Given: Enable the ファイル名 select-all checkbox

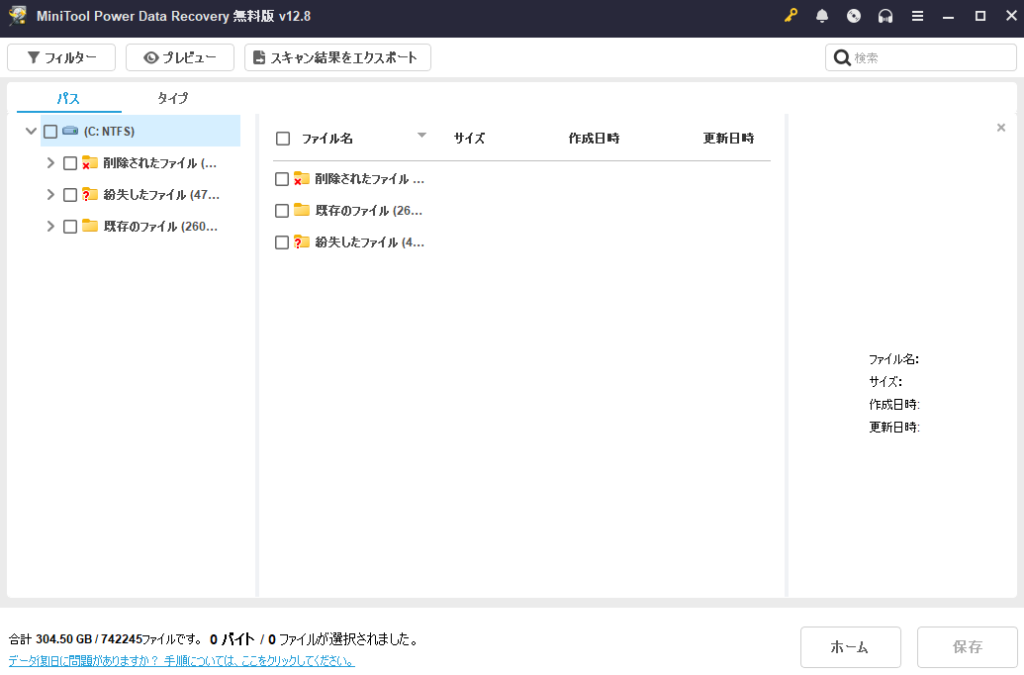Looking at the screenshot, I should click(x=282, y=138).
